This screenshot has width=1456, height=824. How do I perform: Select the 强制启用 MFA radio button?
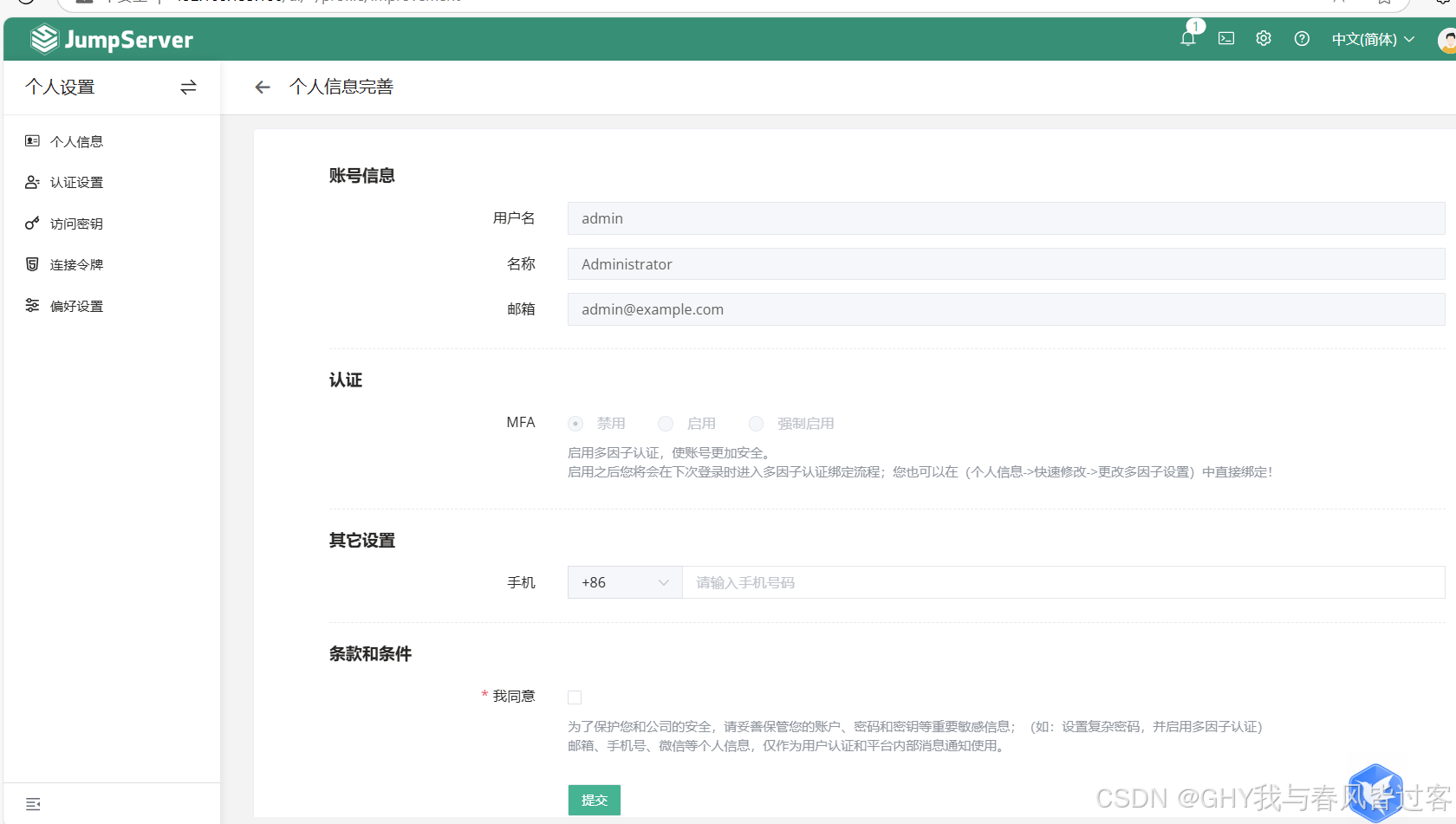(756, 423)
